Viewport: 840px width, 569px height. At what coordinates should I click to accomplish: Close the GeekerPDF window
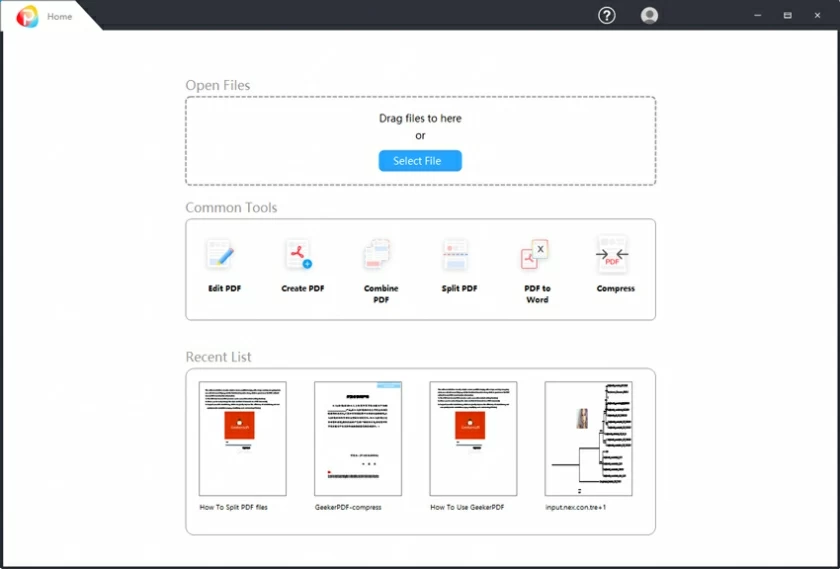pyautogui.click(x=818, y=16)
